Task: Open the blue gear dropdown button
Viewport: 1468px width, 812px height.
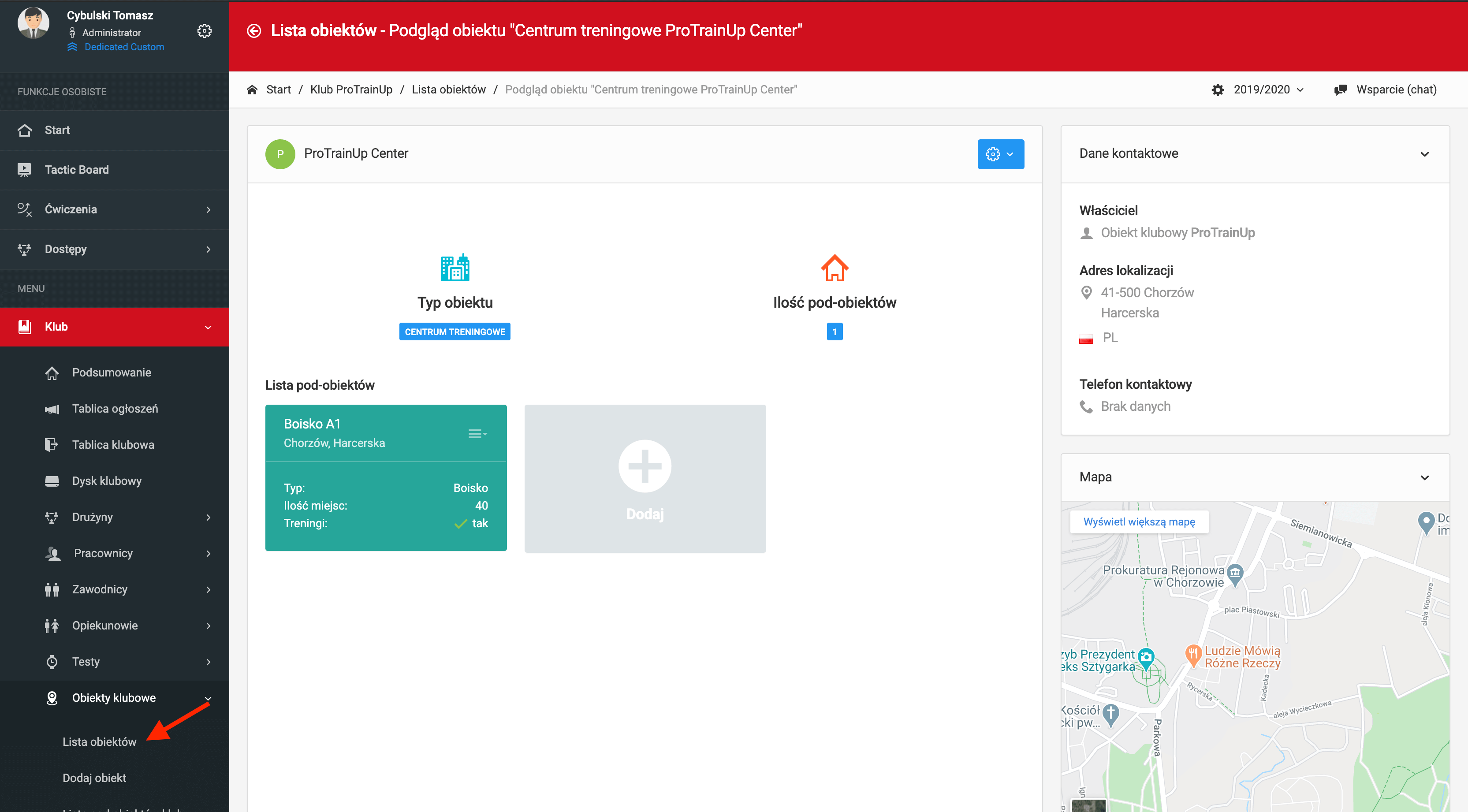Action: coord(1000,154)
